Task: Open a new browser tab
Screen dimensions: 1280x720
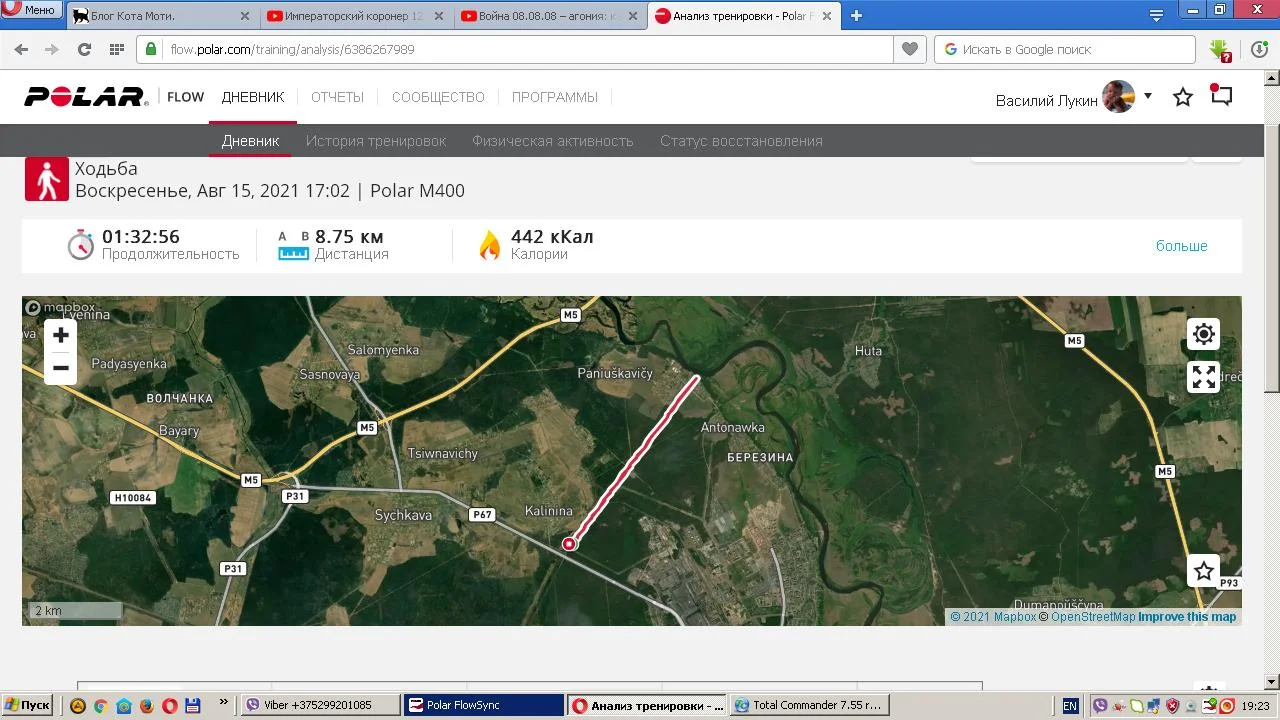Action: [x=856, y=15]
